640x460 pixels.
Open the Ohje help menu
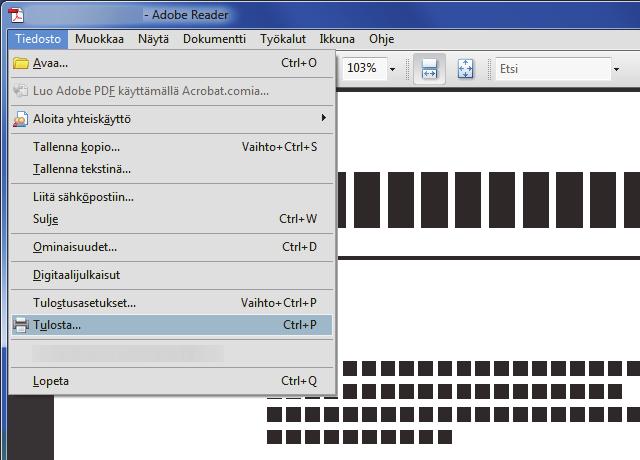pyautogui.click(x=382, y=39)
